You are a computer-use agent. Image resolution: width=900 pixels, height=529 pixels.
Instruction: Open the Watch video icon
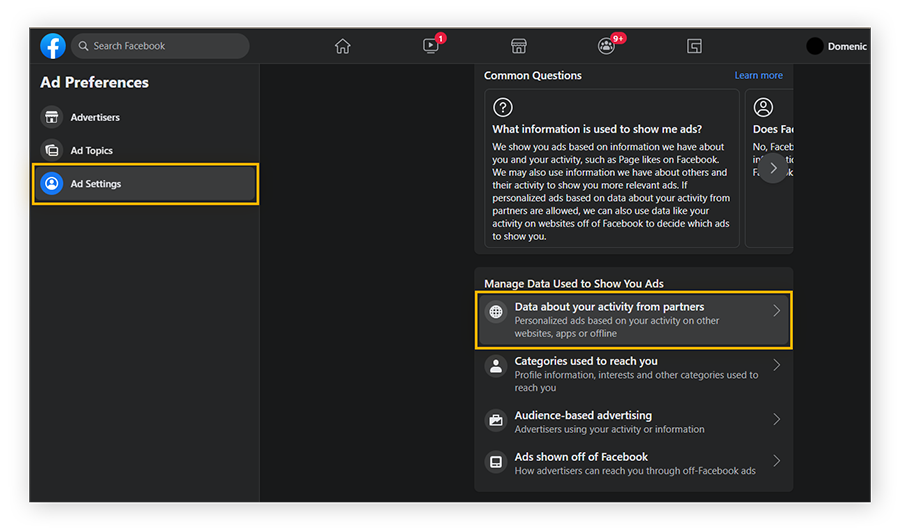(x=431, y=46)
